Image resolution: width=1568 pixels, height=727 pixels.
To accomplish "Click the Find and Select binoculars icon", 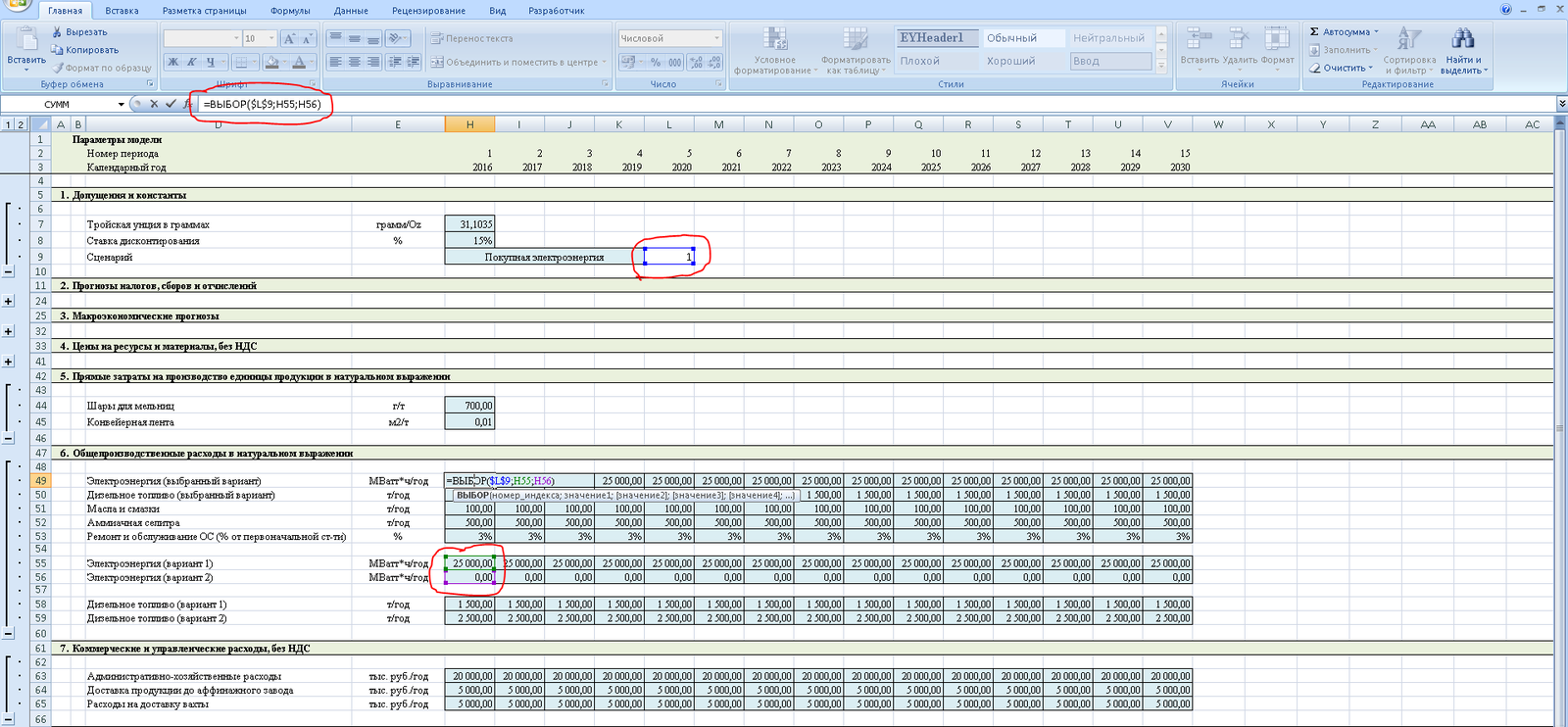I will [x=1463, y=39].
